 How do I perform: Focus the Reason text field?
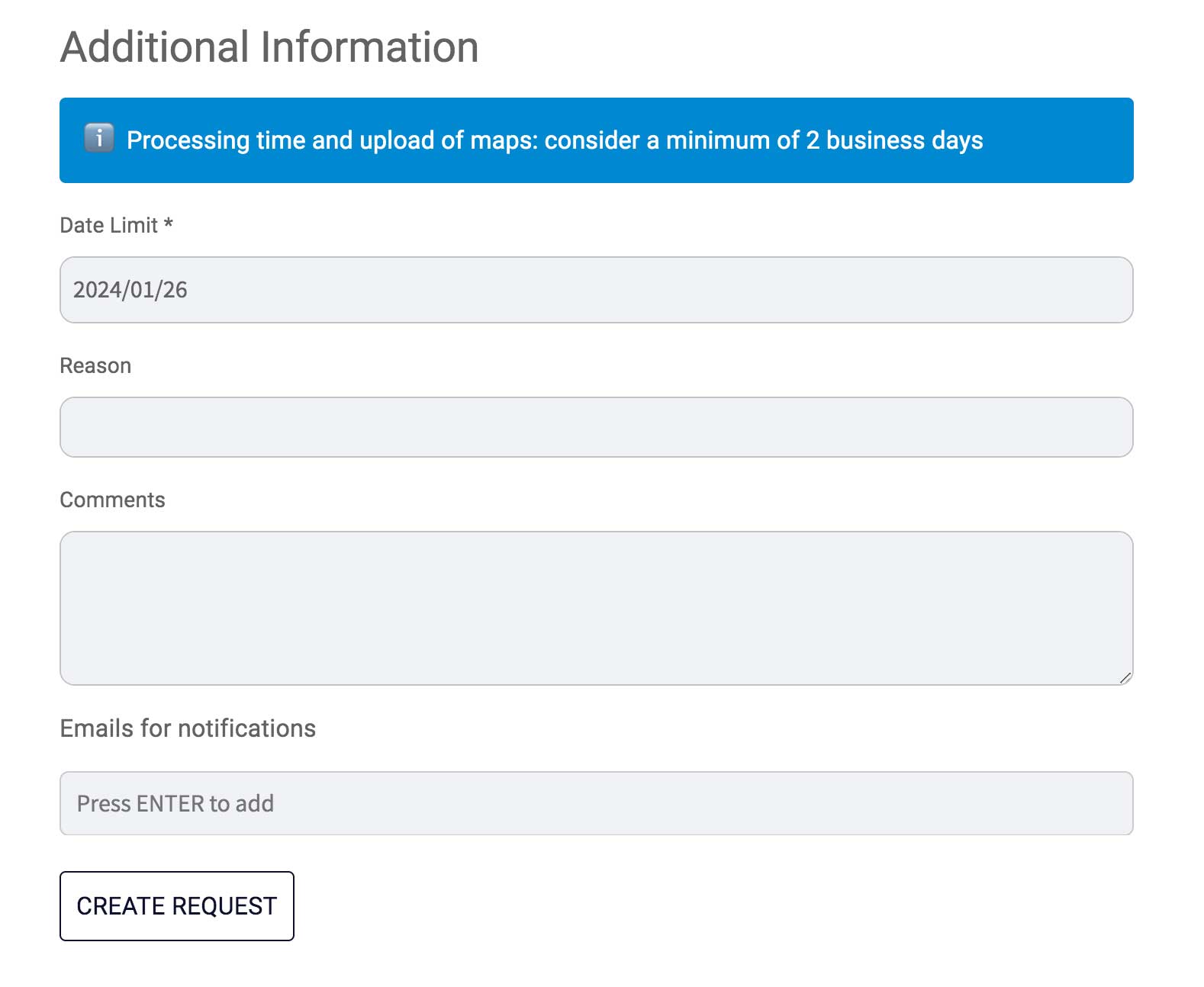(x=595, y=427)
